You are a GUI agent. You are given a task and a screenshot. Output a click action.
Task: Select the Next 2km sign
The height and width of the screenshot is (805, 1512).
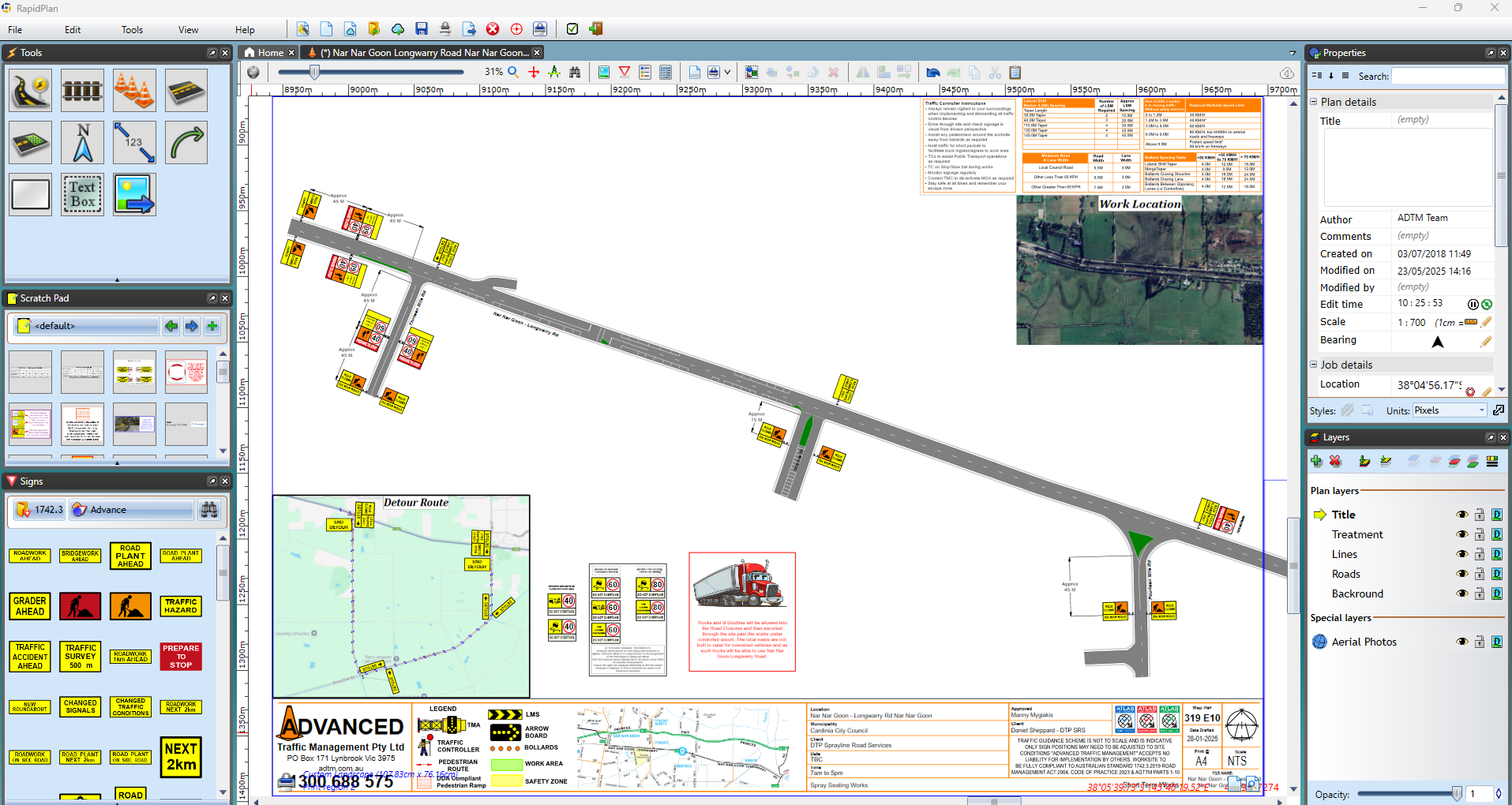pyautogui.click(x=181, y=756)
